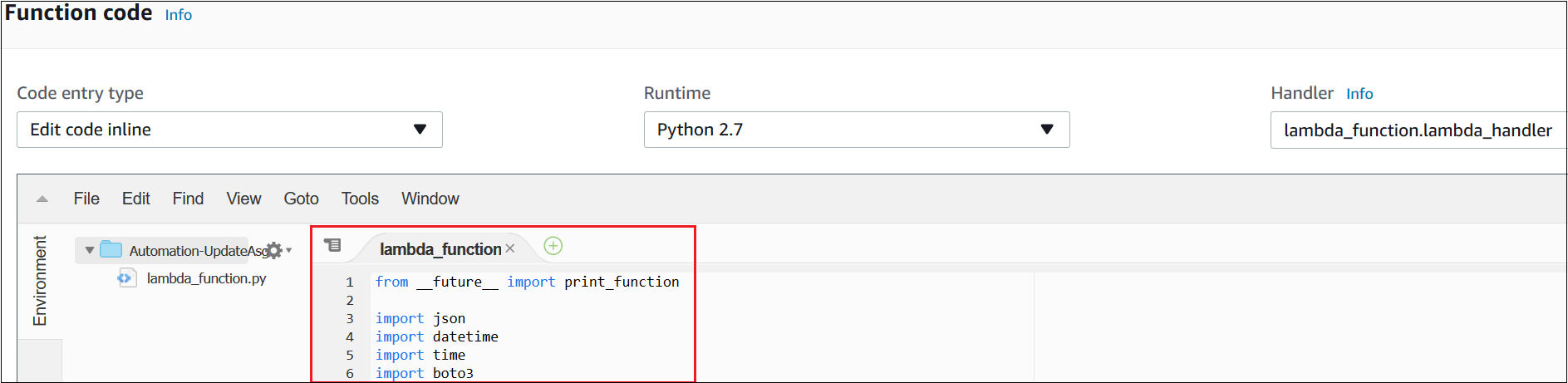This screenshot has height=383, width=1568.
Task: Collapse the Automation-UpdateAsg folder tree
Action: click(x=90, y=250)
